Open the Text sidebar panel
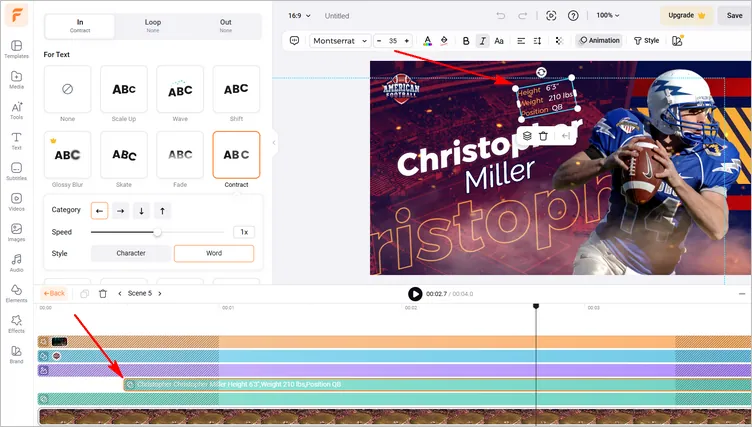The height and width of the screenshot is (427, 752). pyautogui.click(x=16, y=141)
